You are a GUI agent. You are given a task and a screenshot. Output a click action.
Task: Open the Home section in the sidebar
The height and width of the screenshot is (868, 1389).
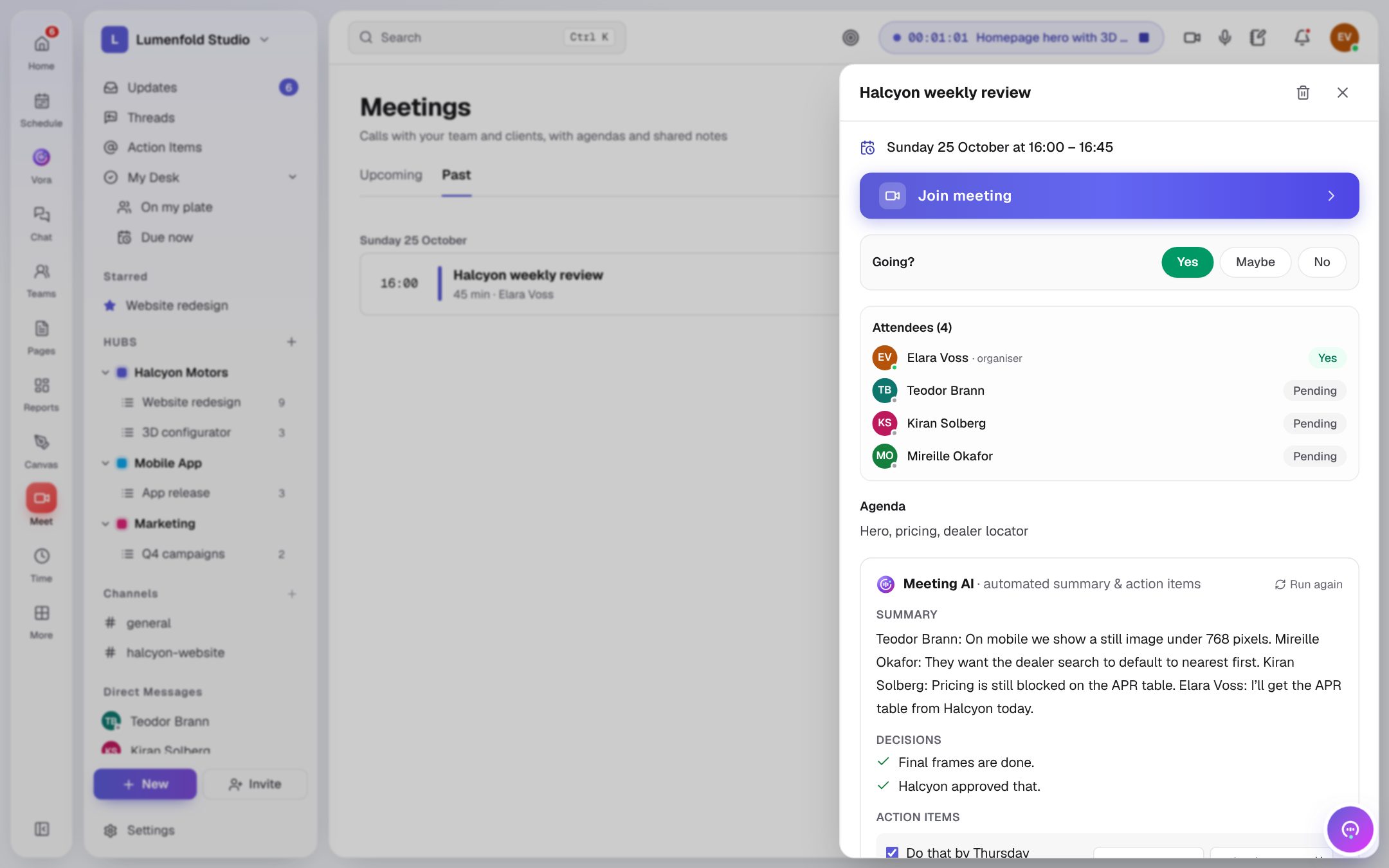click(x=41, y=51)
